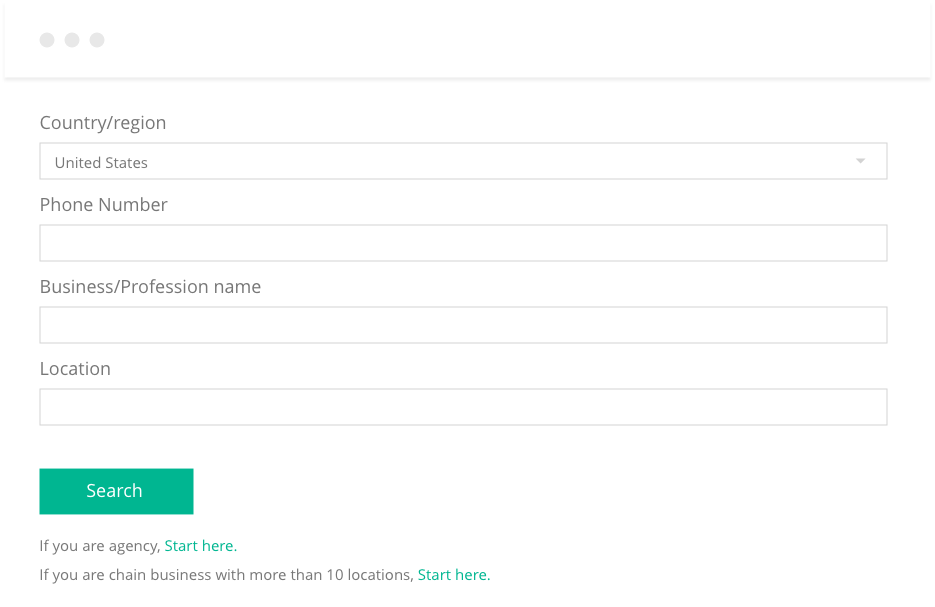Click the 'United States' selected value text
Viewport: 935px width, 607px height.
pyautogui.click(x=101, y=163)
